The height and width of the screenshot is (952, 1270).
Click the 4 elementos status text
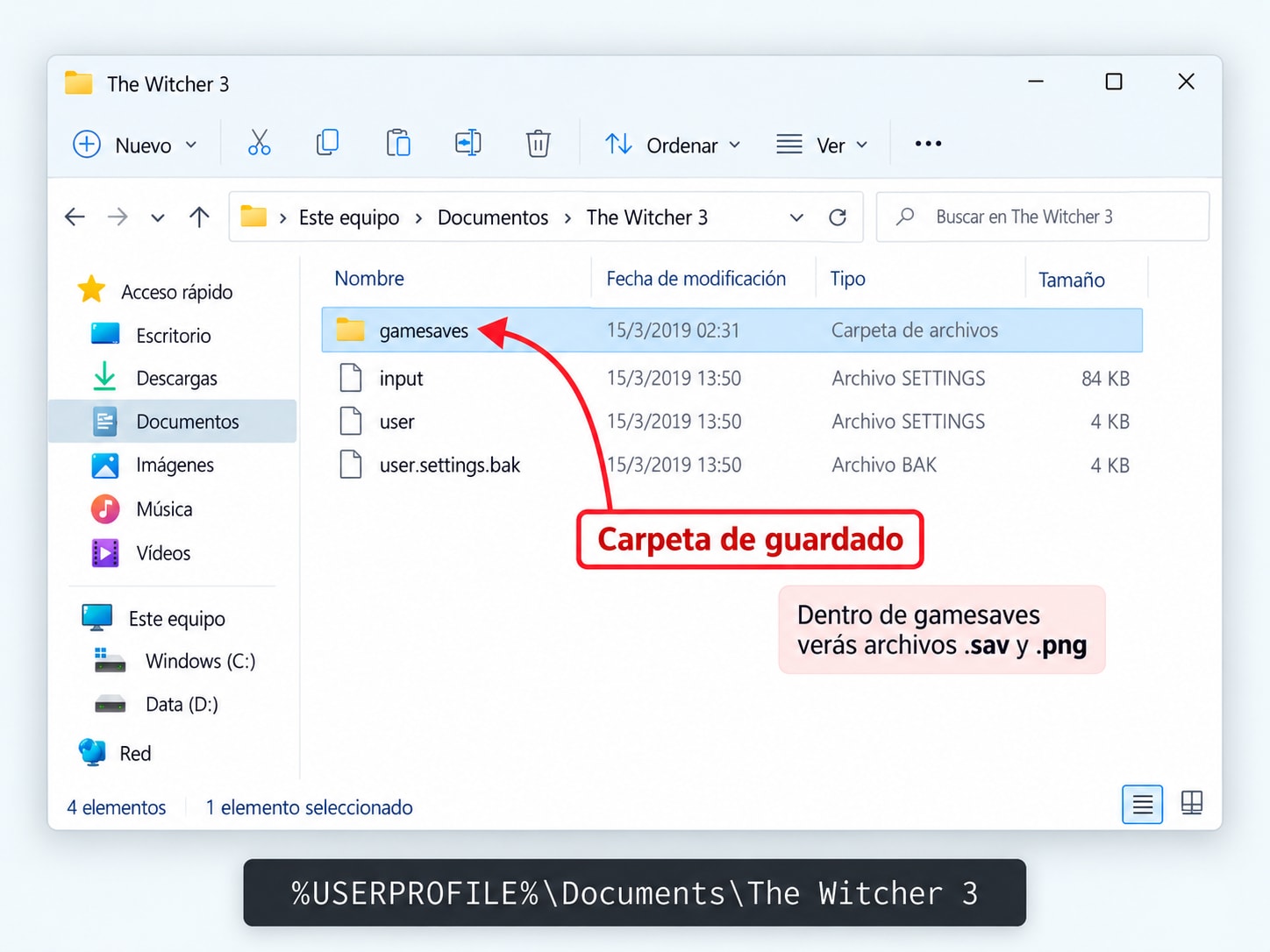117,807
